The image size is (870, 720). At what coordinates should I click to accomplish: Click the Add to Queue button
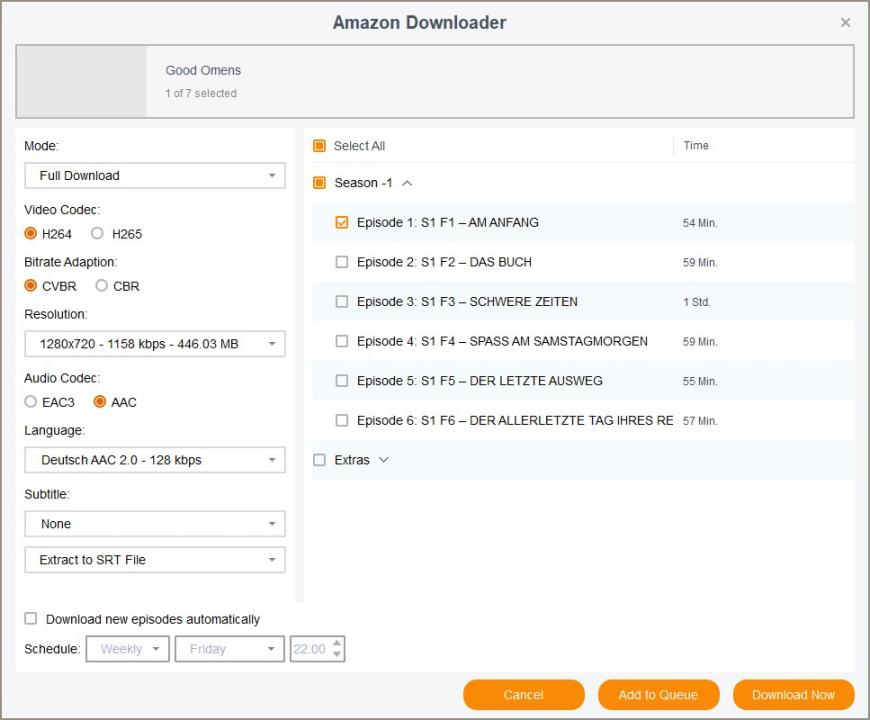point(658,695)
